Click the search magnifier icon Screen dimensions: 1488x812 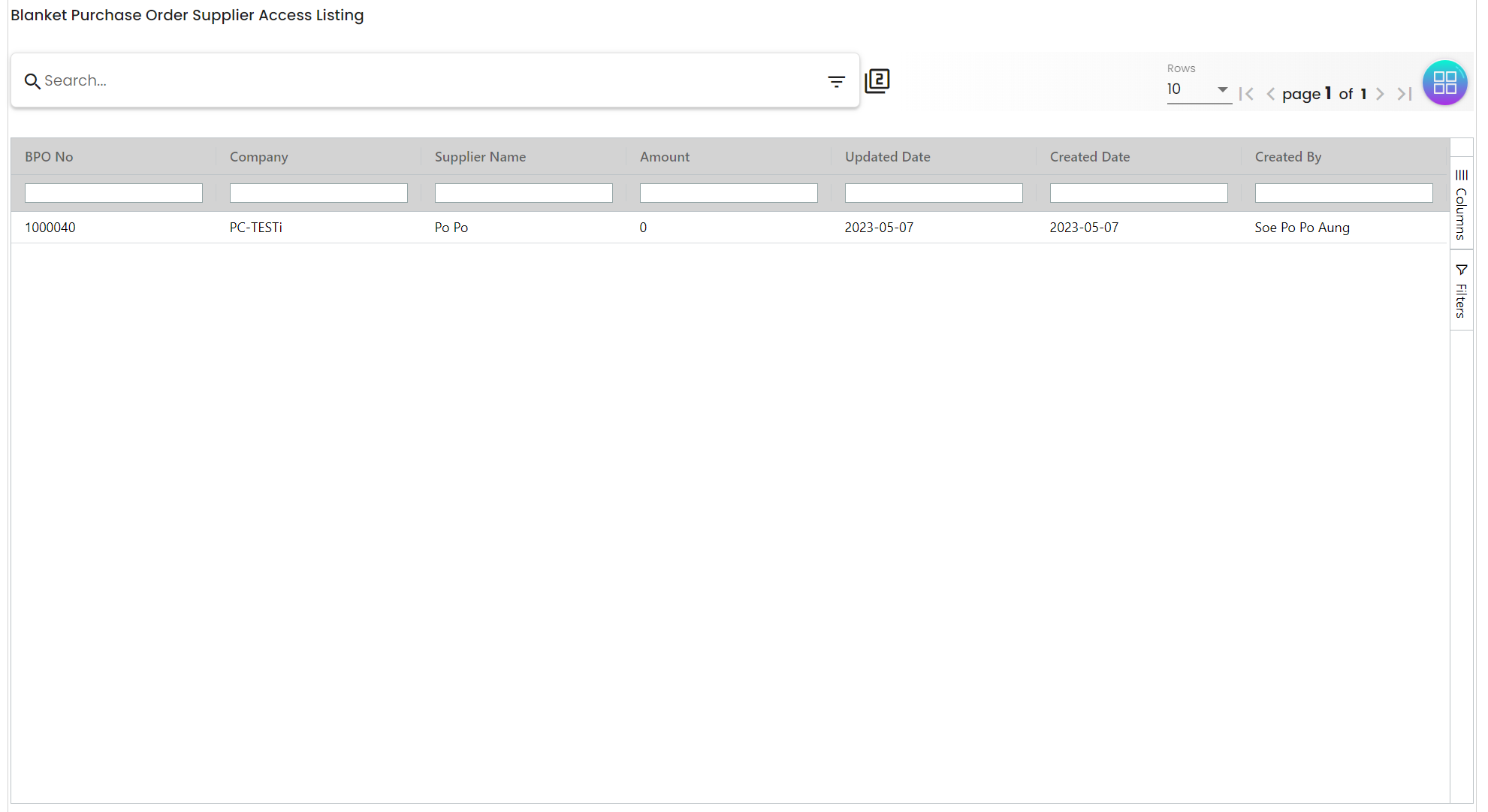click(x=32, y=81)
